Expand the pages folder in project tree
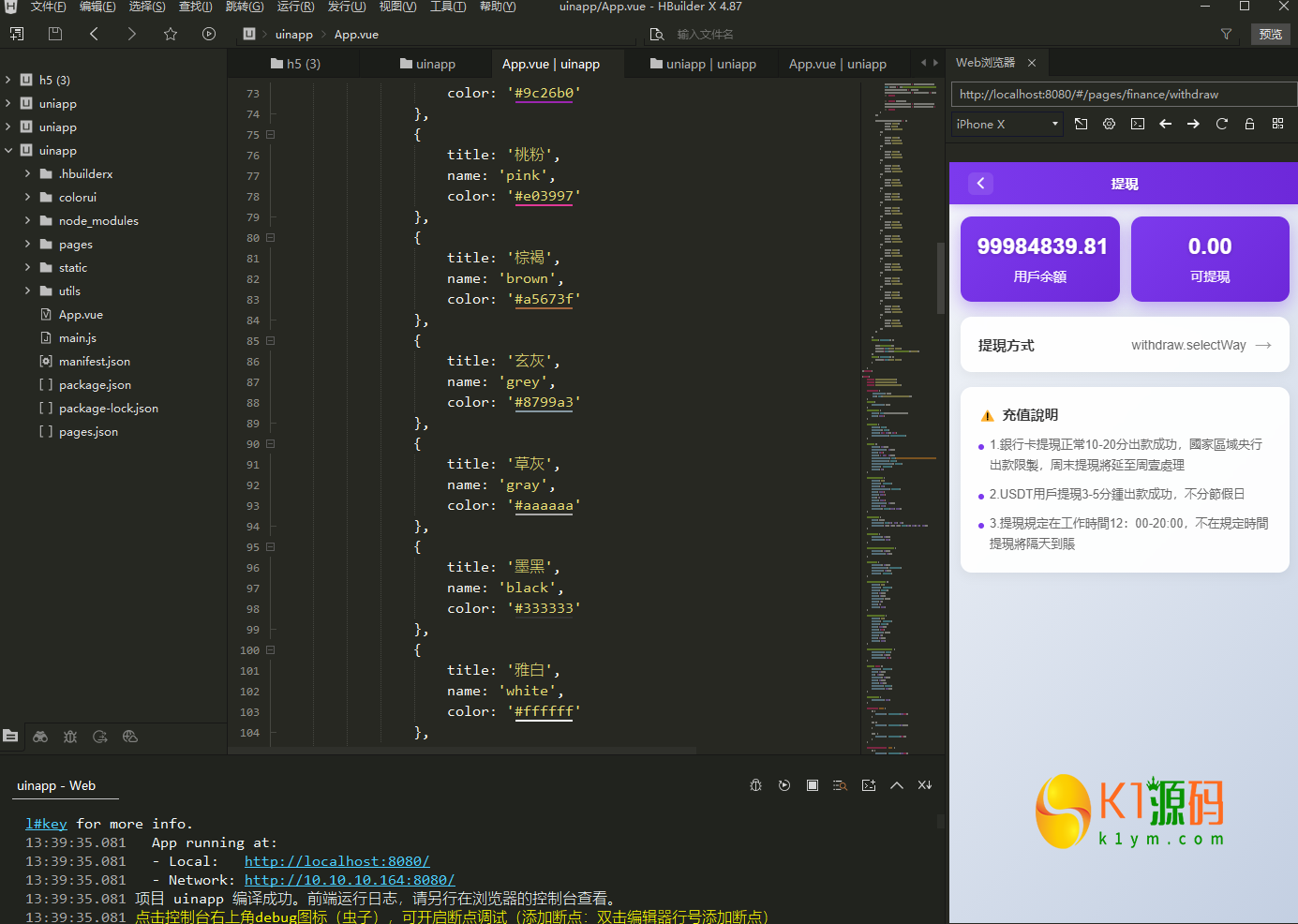1298x924 pixels. point(27,245)
